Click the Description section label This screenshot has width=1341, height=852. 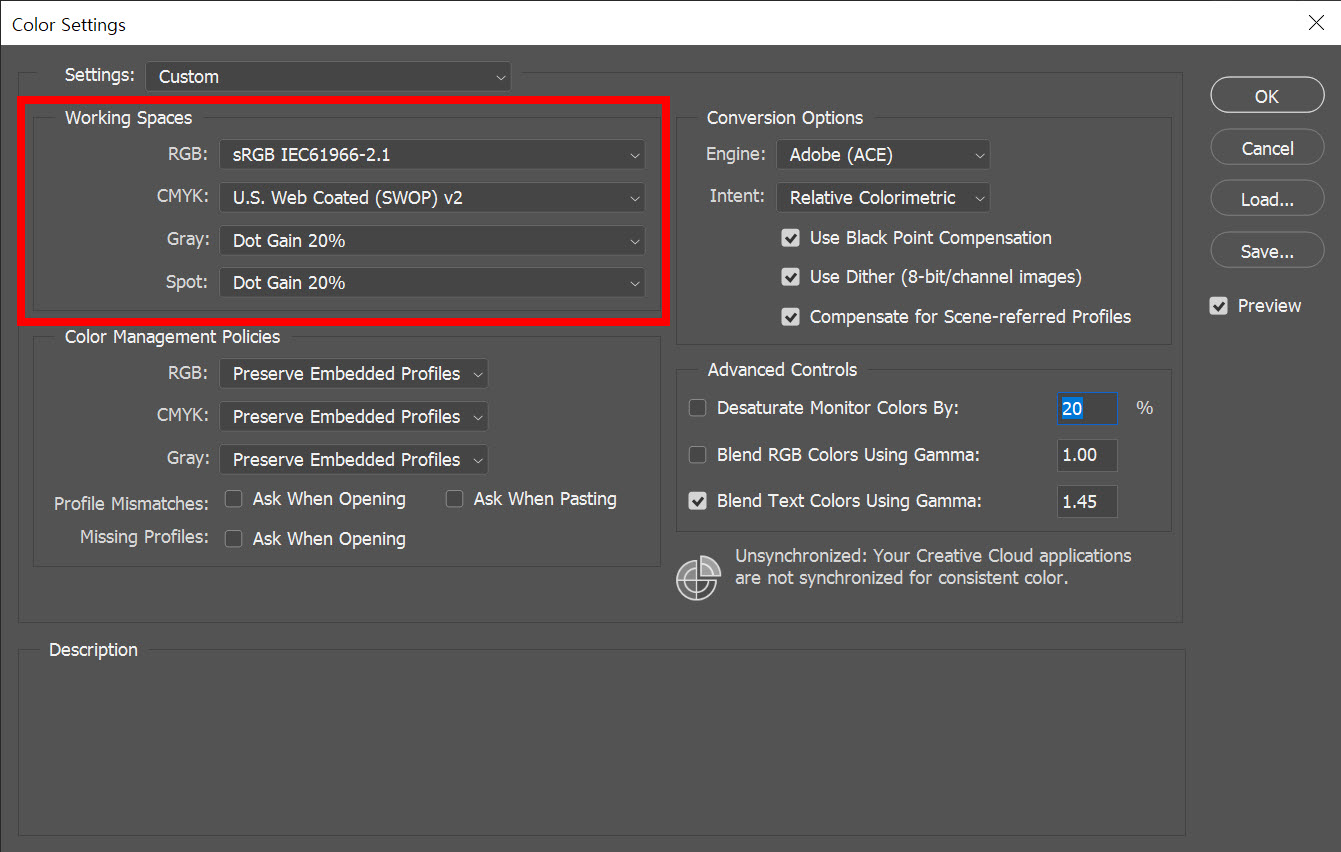coord(93,650)
